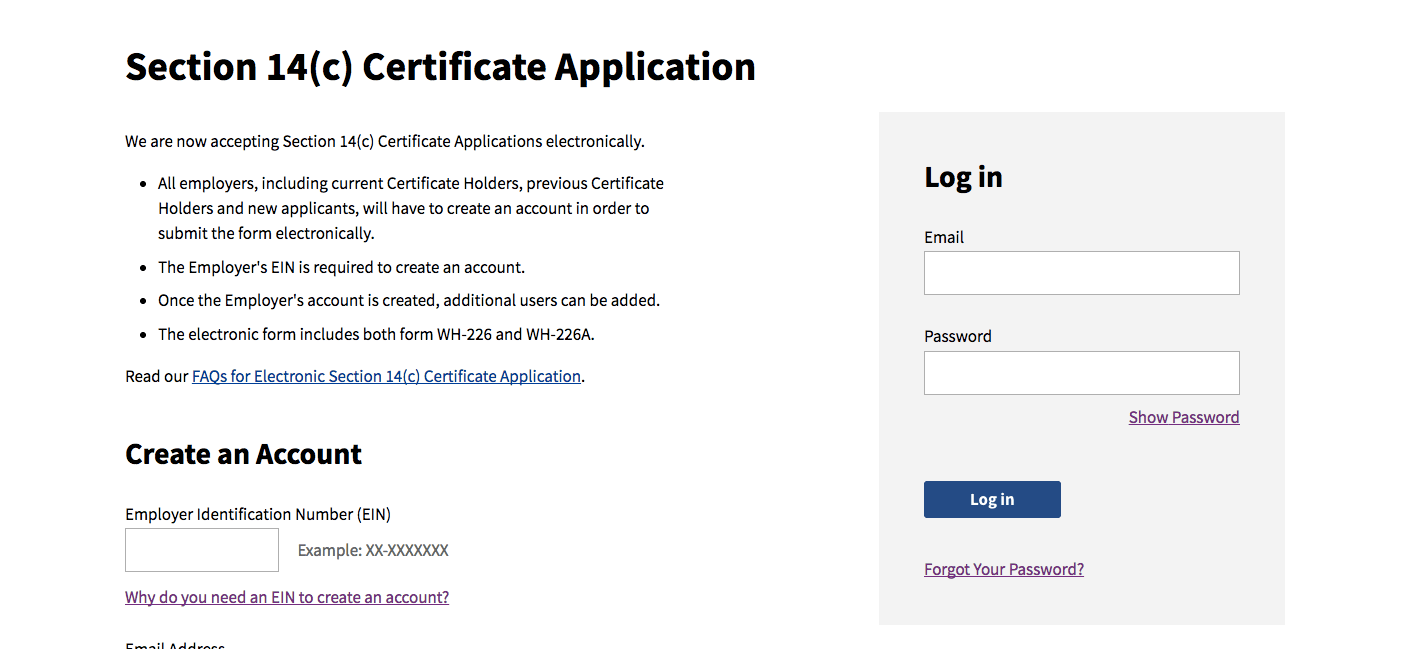The width and height of the screenshot is (1408, 649).
Task: Click the "All employers" bullet paragraph
Action: point(410,209)
